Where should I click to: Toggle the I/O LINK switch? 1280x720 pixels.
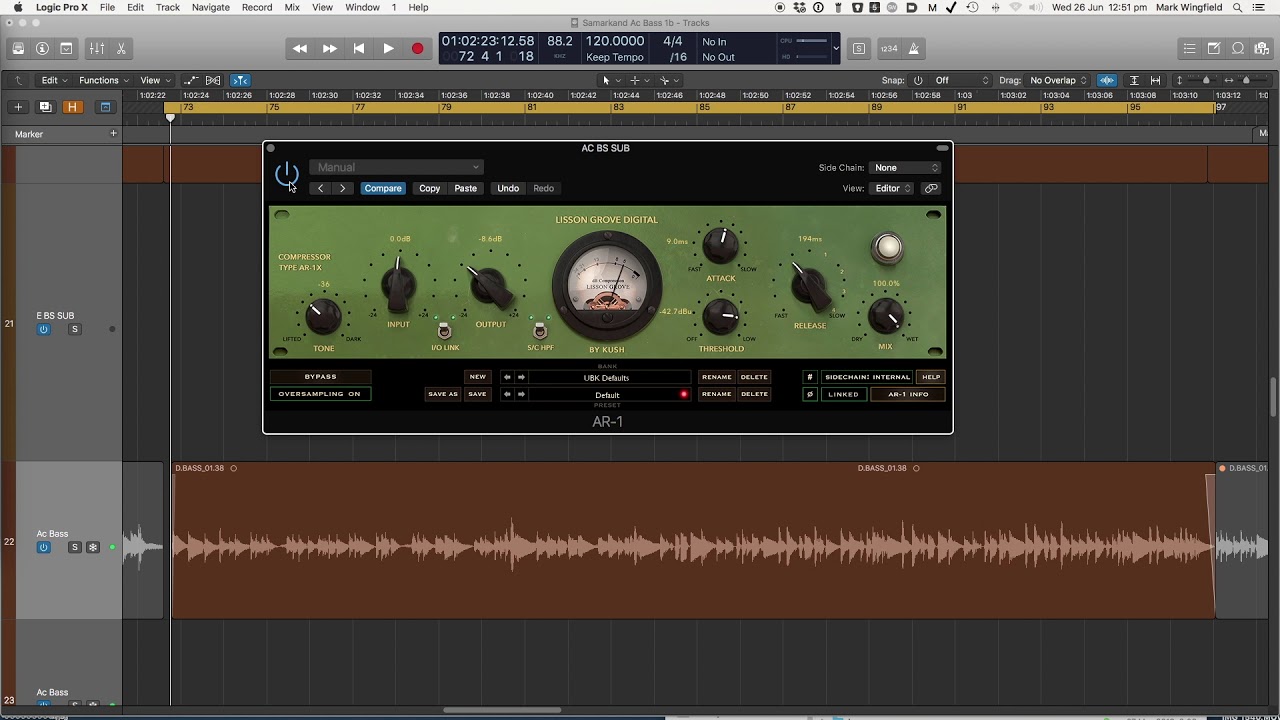(445, 331)
